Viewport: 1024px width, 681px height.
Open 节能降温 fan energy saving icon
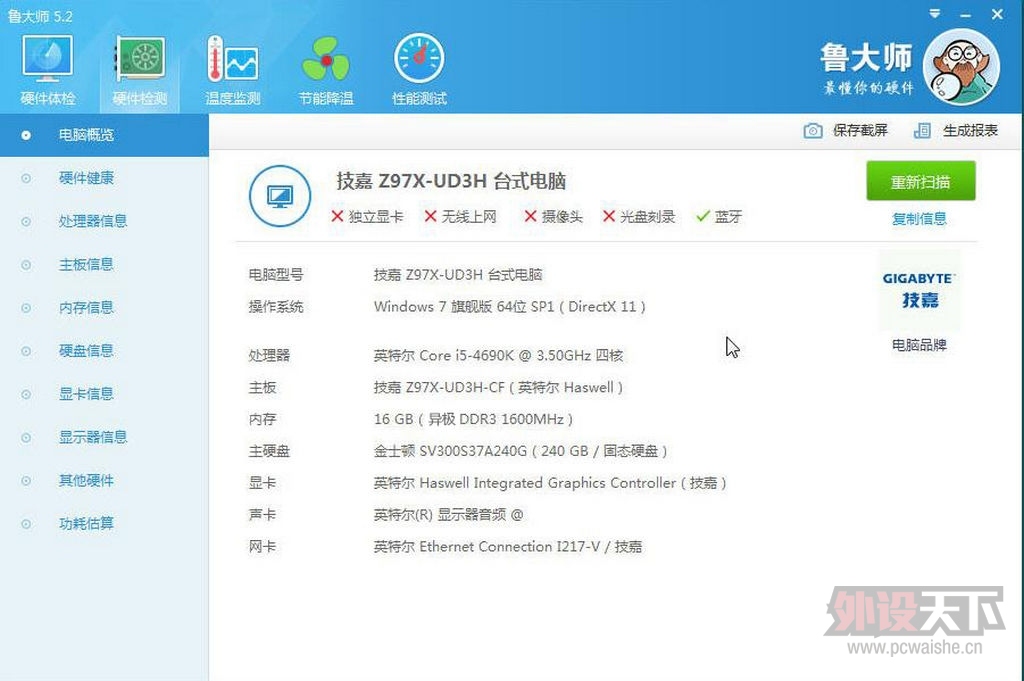(x=326, y=70)
